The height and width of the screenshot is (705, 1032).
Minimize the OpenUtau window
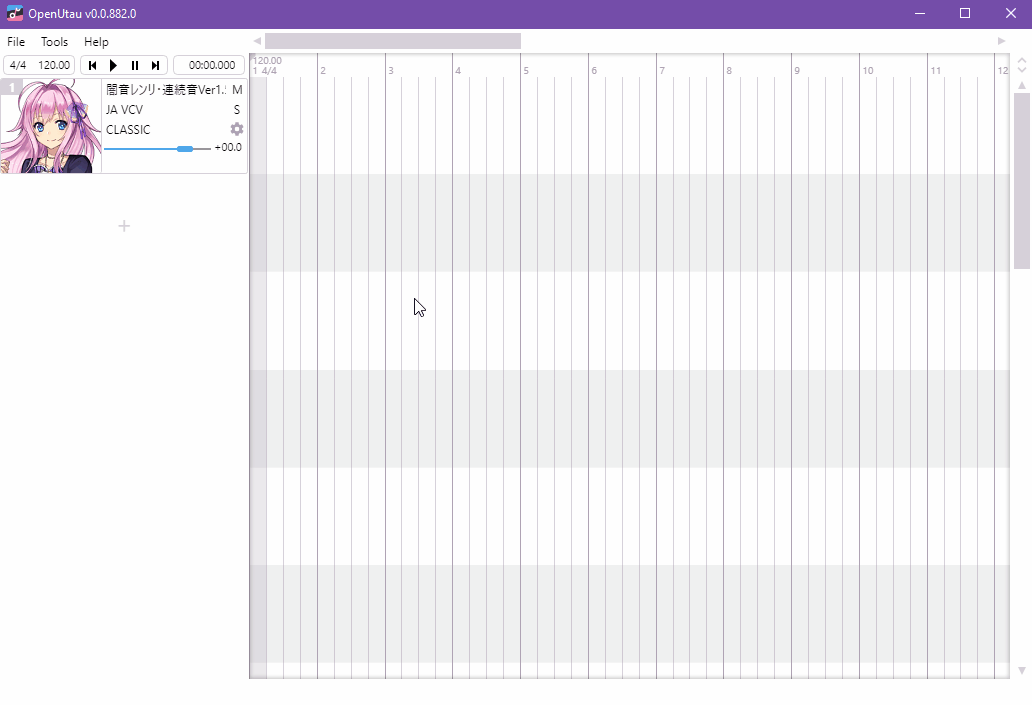920,13
